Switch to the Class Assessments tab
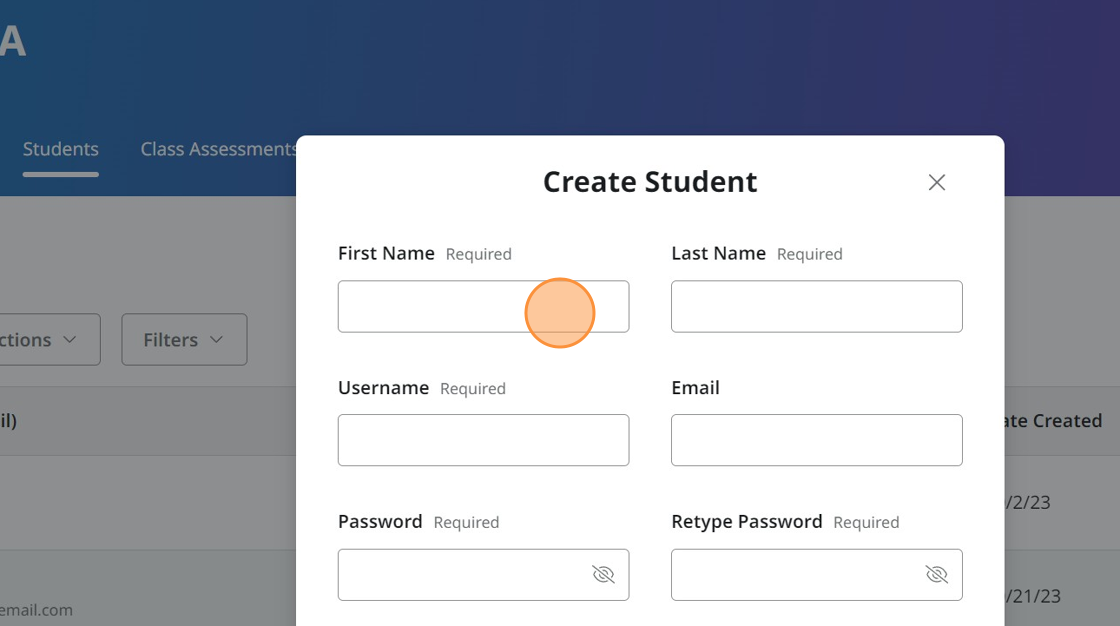1120x626 pixels. pyautogui.click(x=217, y=148)
